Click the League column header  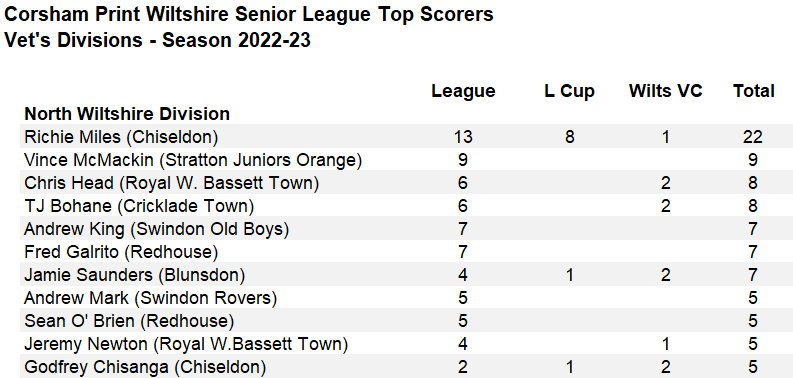(x=463, y=91)
